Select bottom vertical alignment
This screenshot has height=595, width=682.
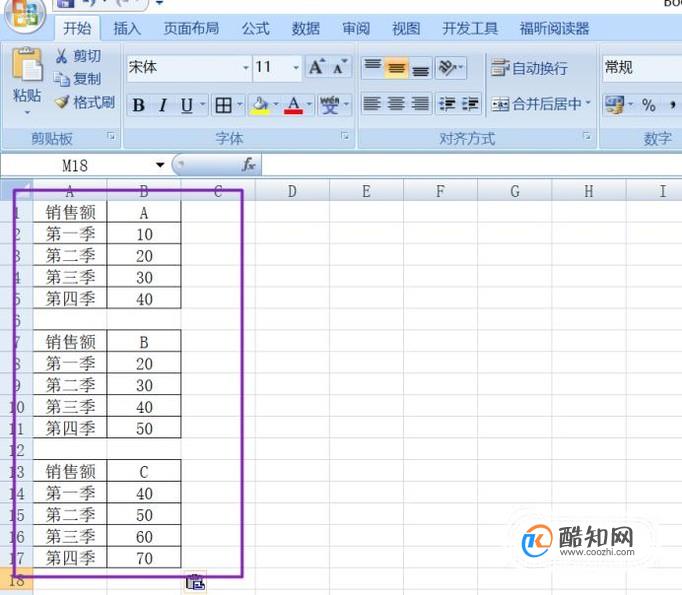pos(420,67)
